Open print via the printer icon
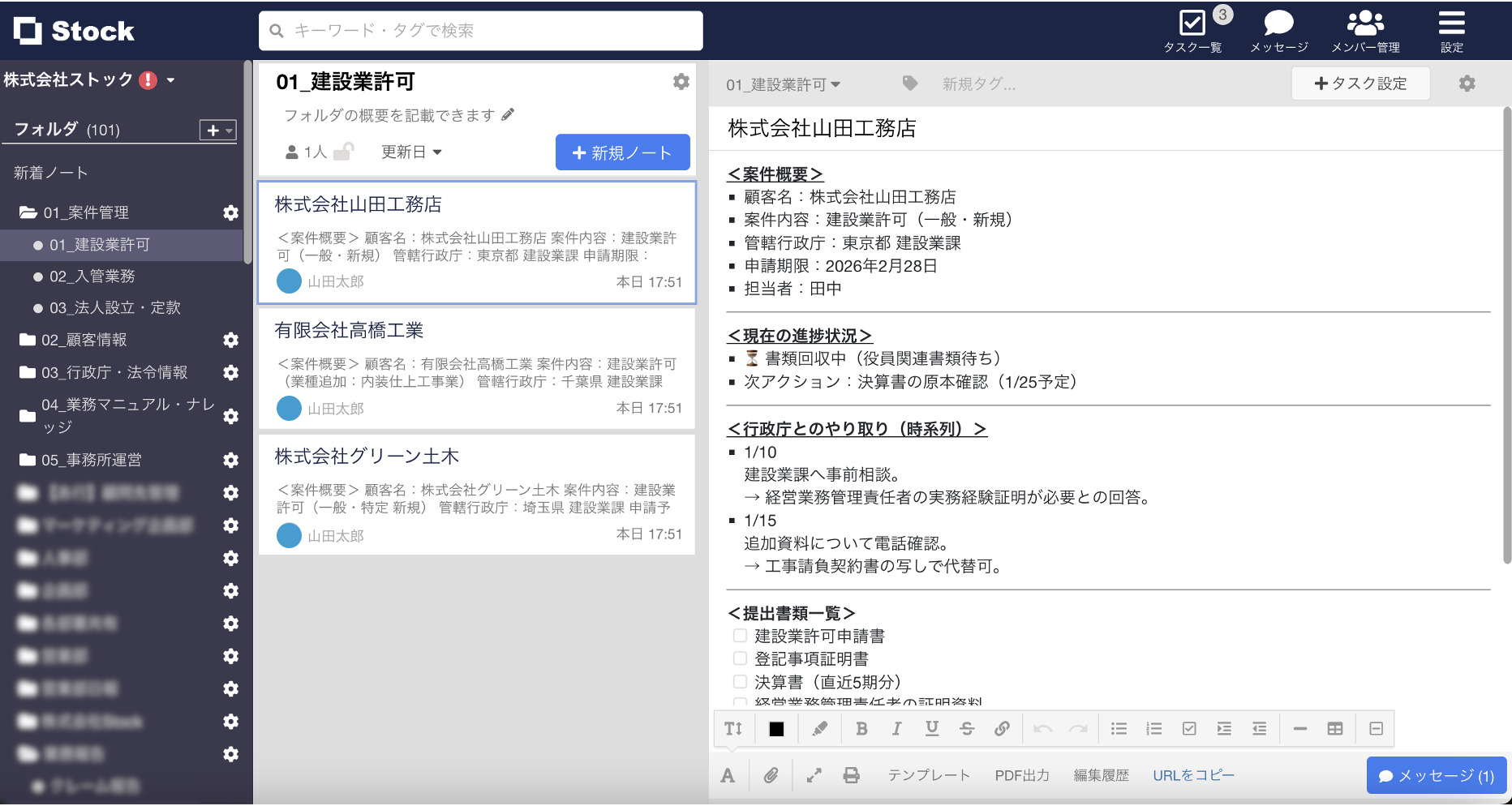Image resolution: width=1512 pixels, height=806 pixels. [x=851, y=775]
